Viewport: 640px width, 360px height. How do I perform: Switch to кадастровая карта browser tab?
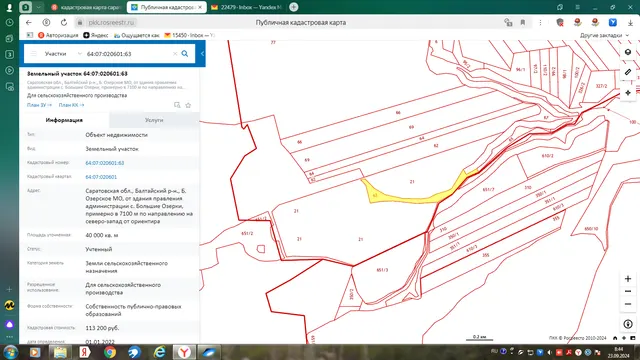[x=86, y=7]
